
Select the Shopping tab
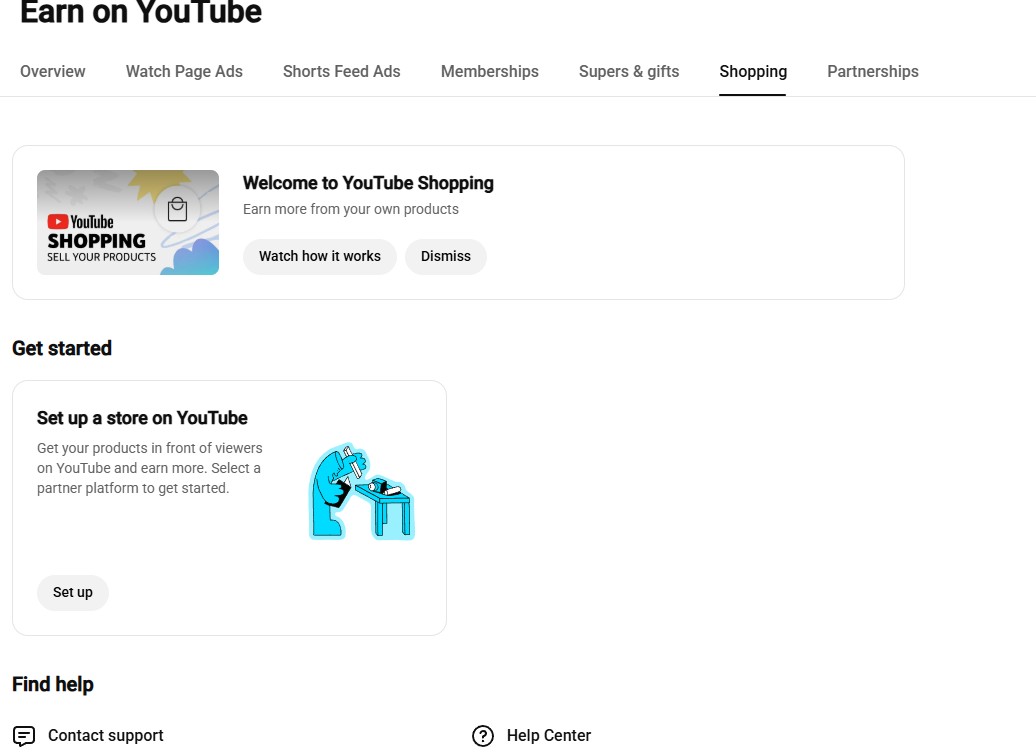coord(753,71)
